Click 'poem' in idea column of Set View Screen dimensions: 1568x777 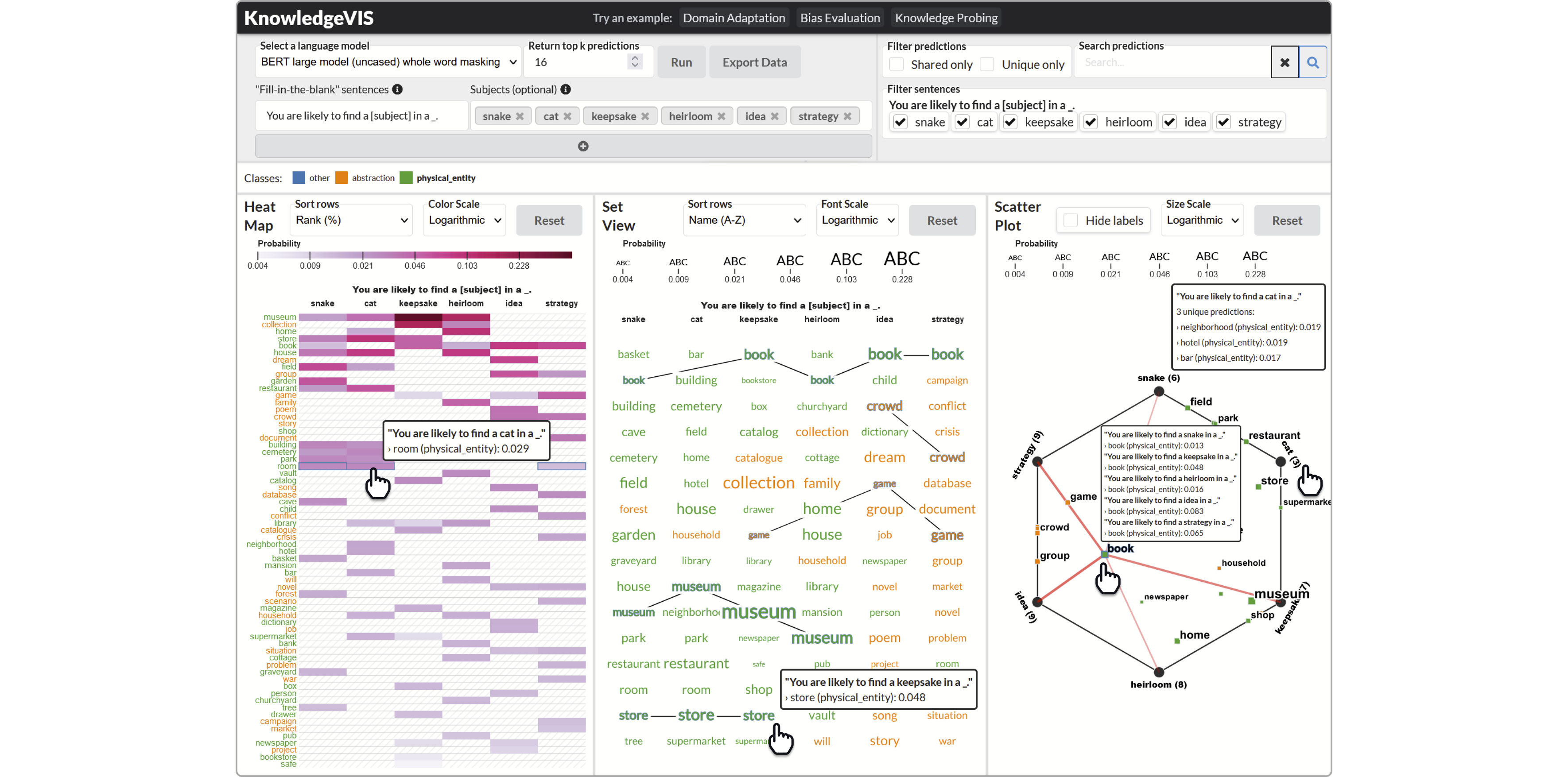885,638
